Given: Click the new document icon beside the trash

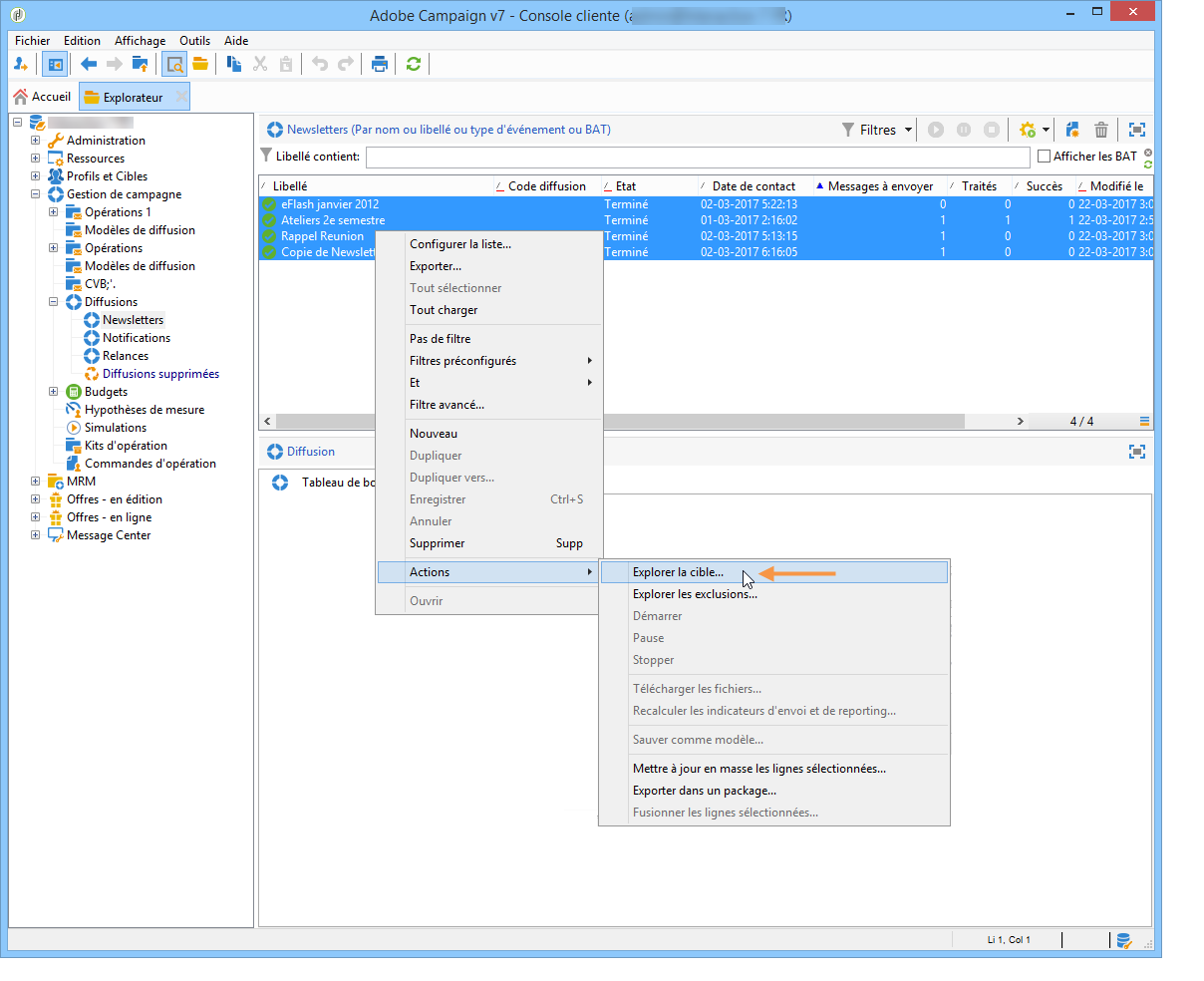Looking at the screenshot, I should (1072, 130).
